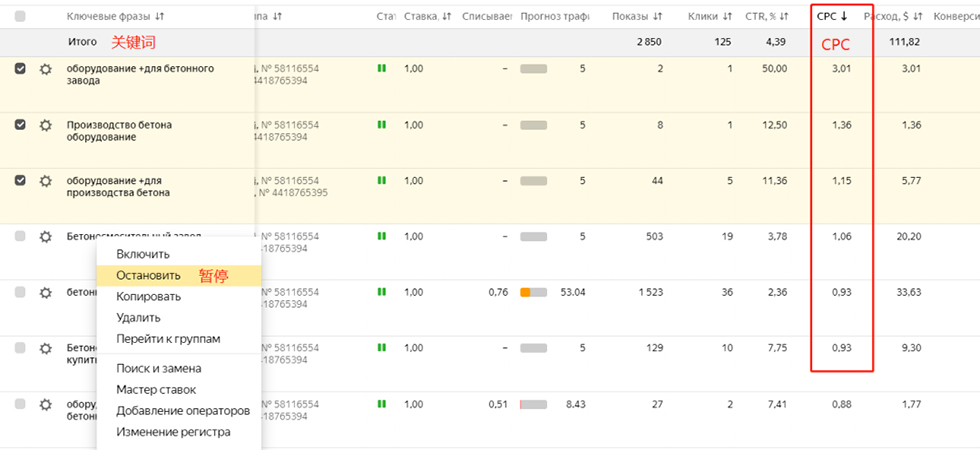Click 'Мастер ставок' menu entry
Image resolution: width=980 pixels, height=450 pixels.
[156, 389]
